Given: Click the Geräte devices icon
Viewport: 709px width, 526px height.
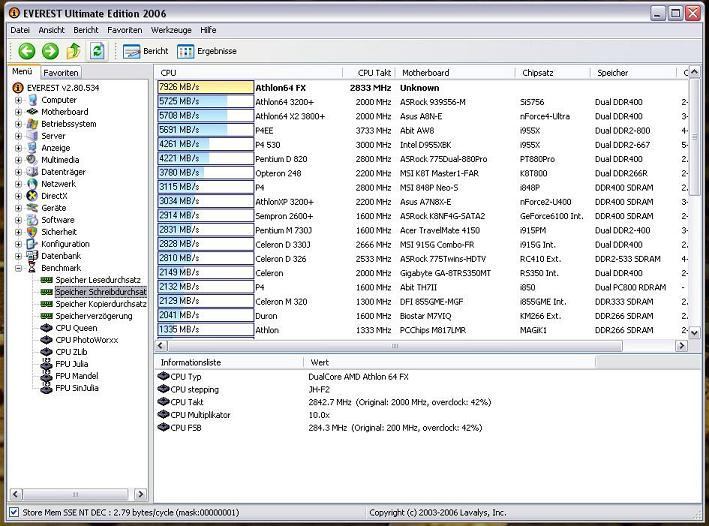Looking at the screenshot, I should (x=32, y=208).
